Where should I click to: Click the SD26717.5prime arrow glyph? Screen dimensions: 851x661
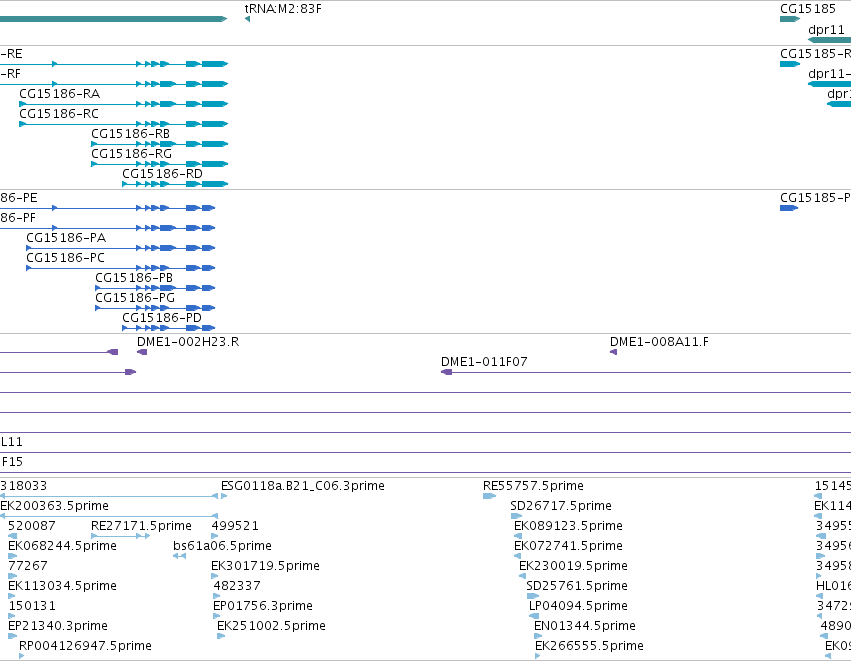coord(517,516)
